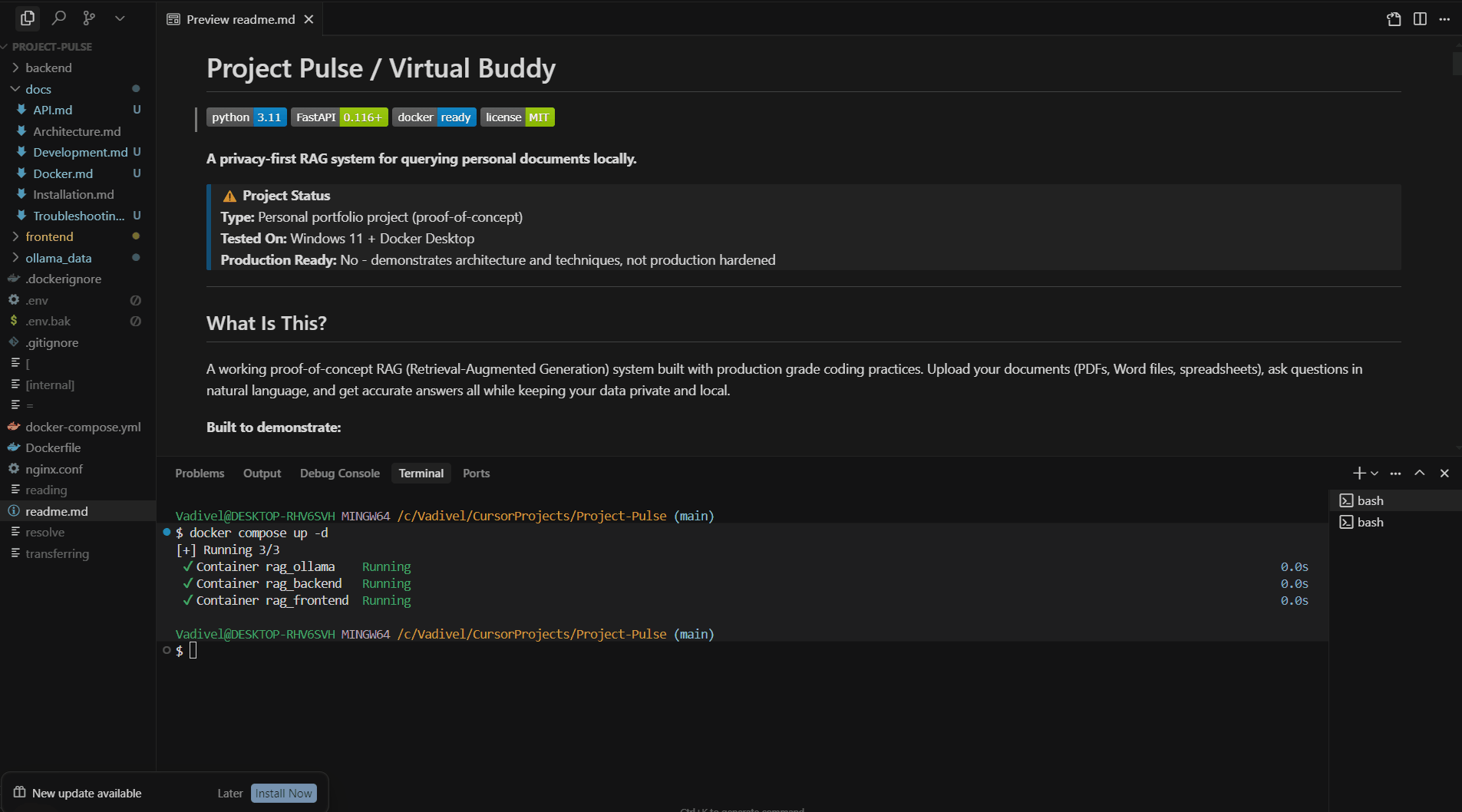Open the new terminal profile dropdown arrow

[1375, 473]
